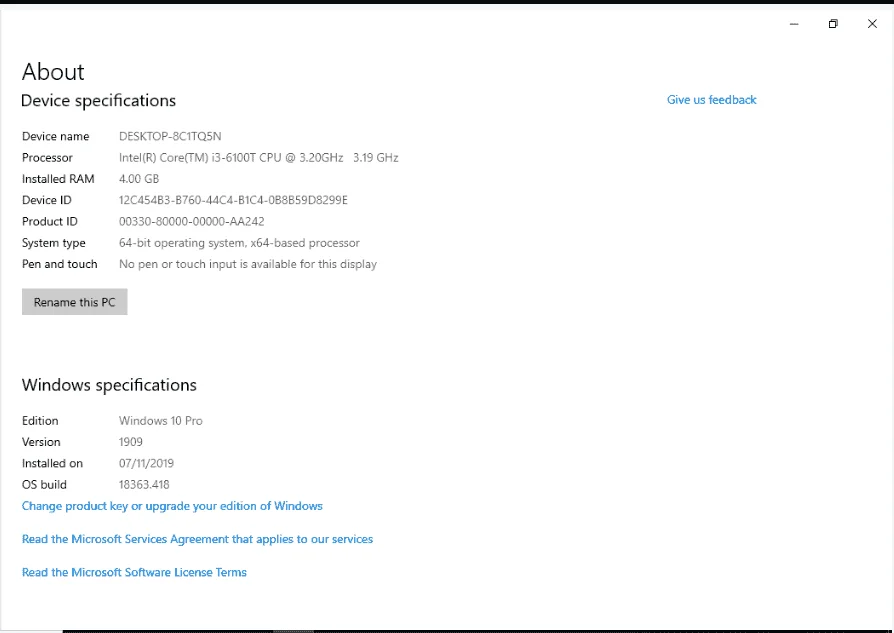The width and height of the screenshot is (894, 633).
Task: Open Change product key or upgrade edition link
Action: (x=172, y=506)
